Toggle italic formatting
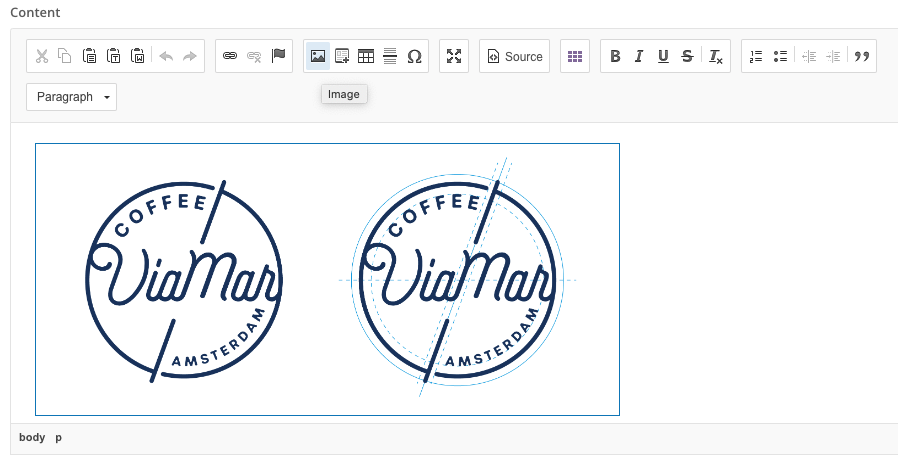 [x=639, y=56]
